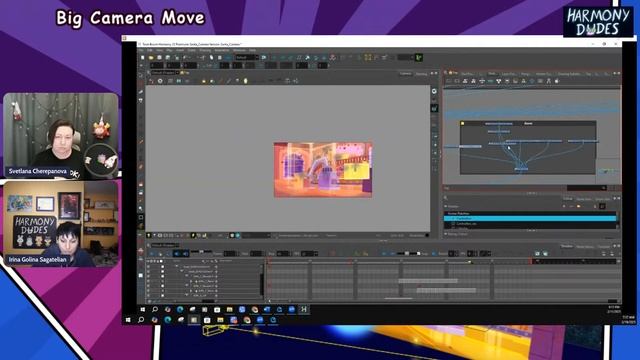Click the zoom slider in the Timeline toolbar
Viewport: 640px width, 360px height.
pyautogui.click(x=408, y=253)
